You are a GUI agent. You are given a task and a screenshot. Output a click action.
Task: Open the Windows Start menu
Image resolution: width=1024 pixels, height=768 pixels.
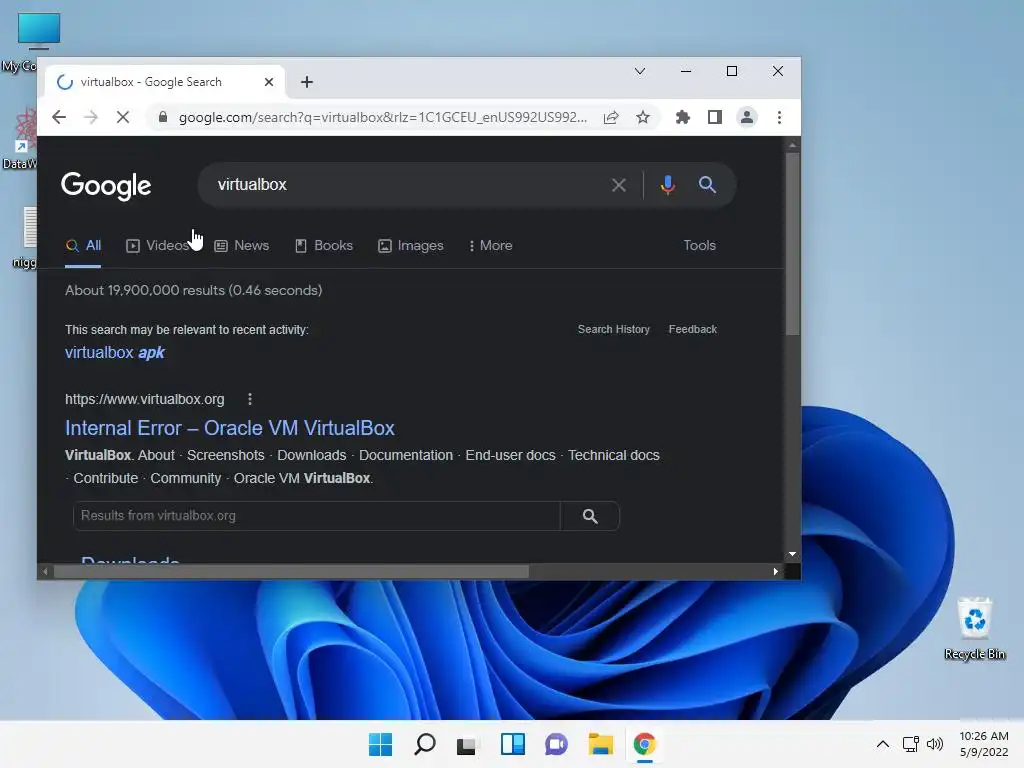pos(380,744)
